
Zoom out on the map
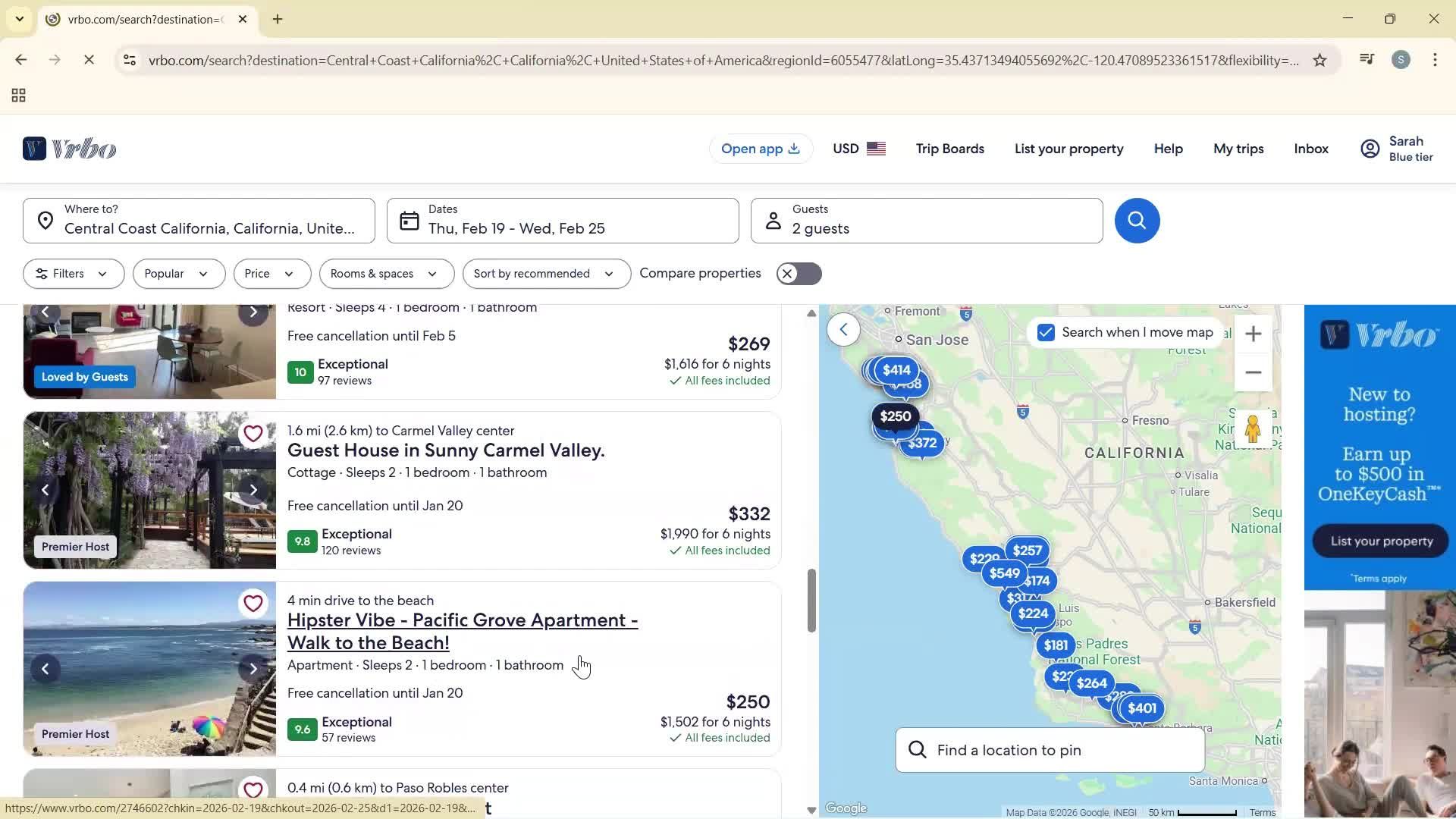(x=1252, y=372)
